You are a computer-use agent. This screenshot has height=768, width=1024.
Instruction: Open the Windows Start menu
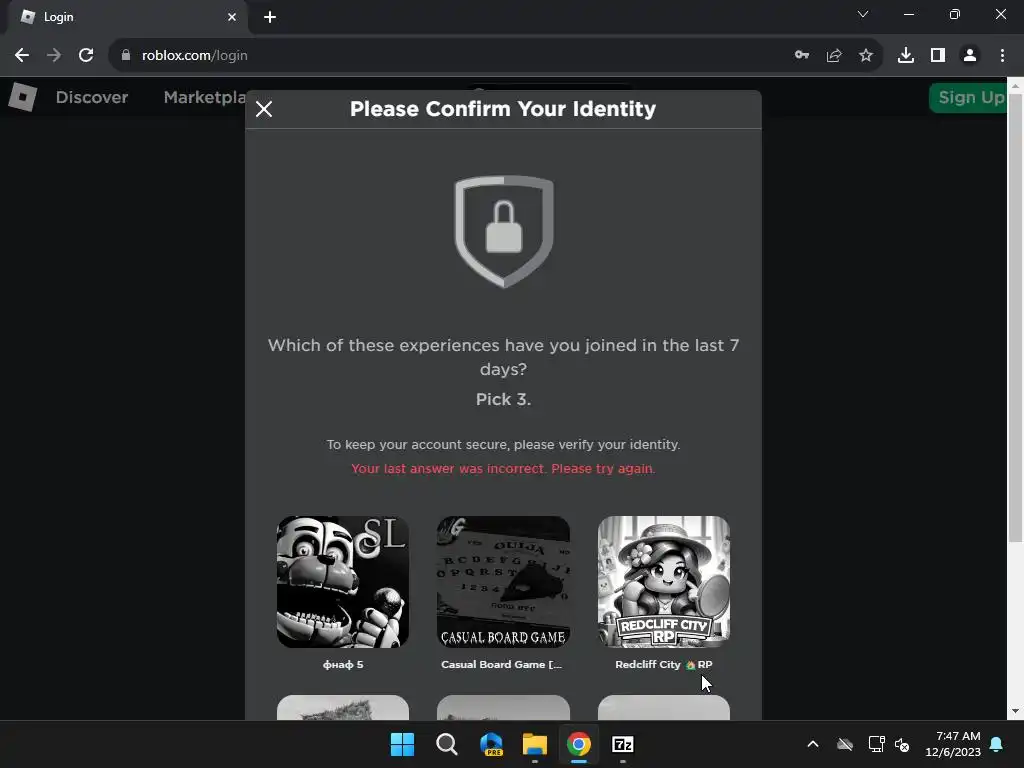[402, 744]
